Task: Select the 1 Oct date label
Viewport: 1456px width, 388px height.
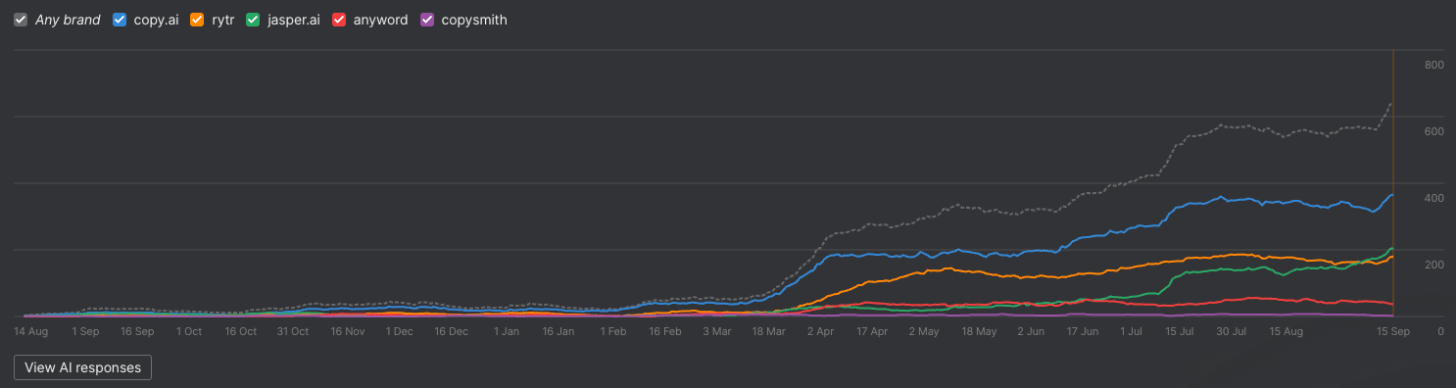Action: tap(189, 331)
